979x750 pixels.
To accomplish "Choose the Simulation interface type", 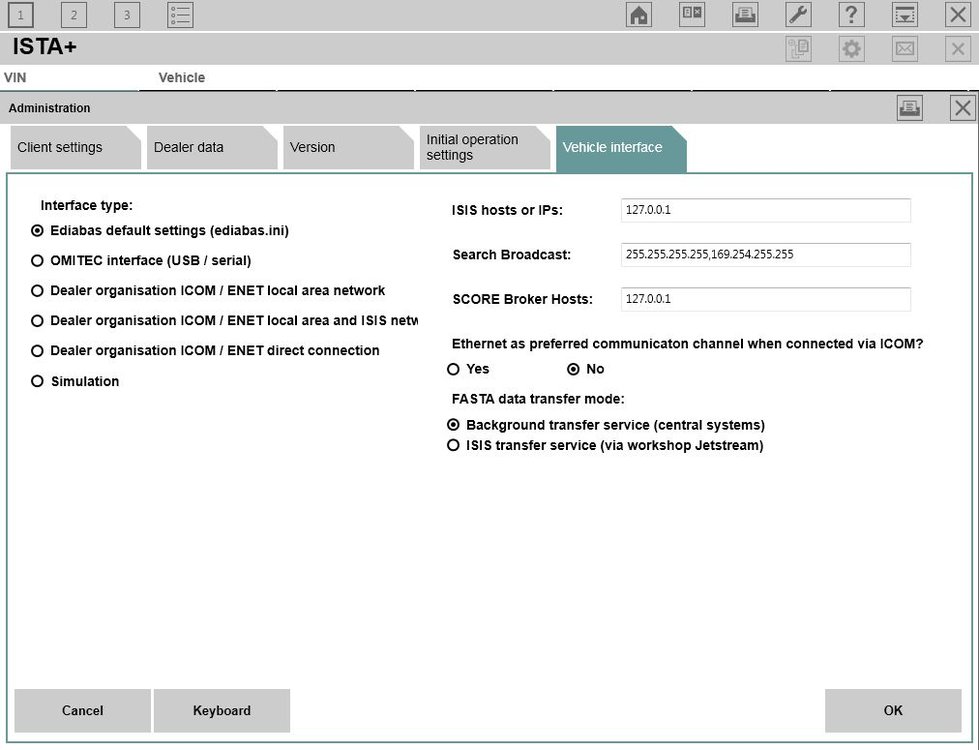I will 38,381.
